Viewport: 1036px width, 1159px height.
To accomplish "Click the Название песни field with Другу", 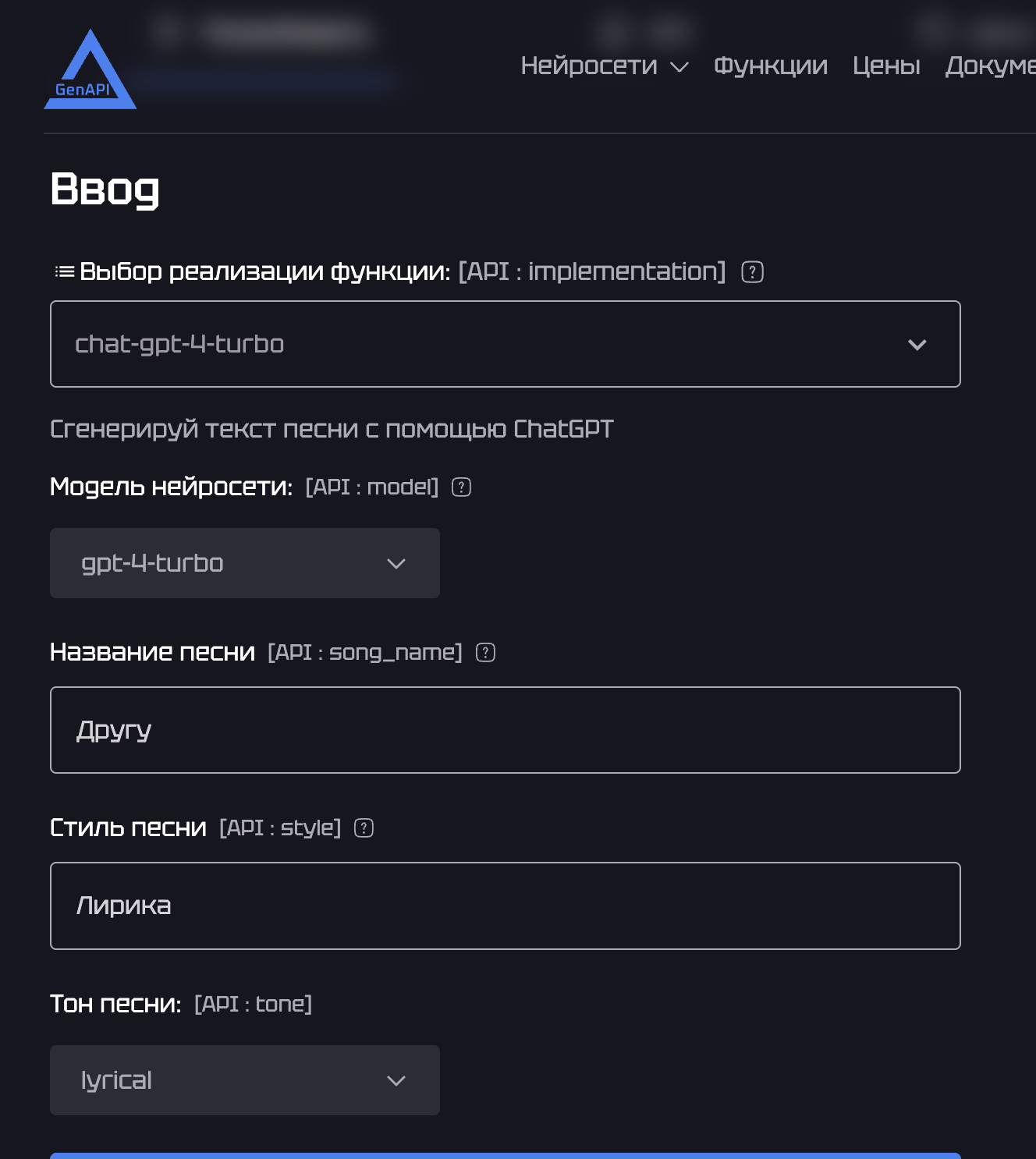I will 506,730.
